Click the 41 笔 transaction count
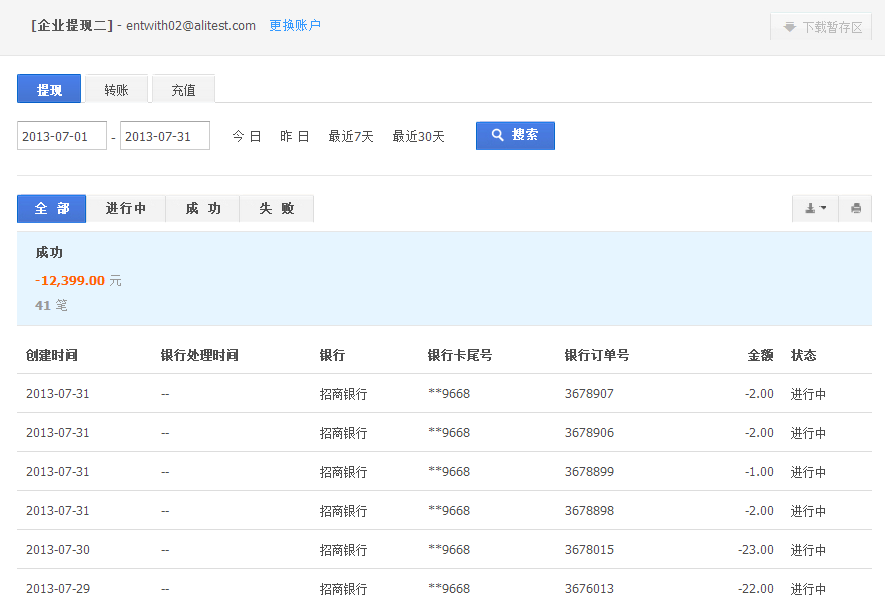 (51, 305)
